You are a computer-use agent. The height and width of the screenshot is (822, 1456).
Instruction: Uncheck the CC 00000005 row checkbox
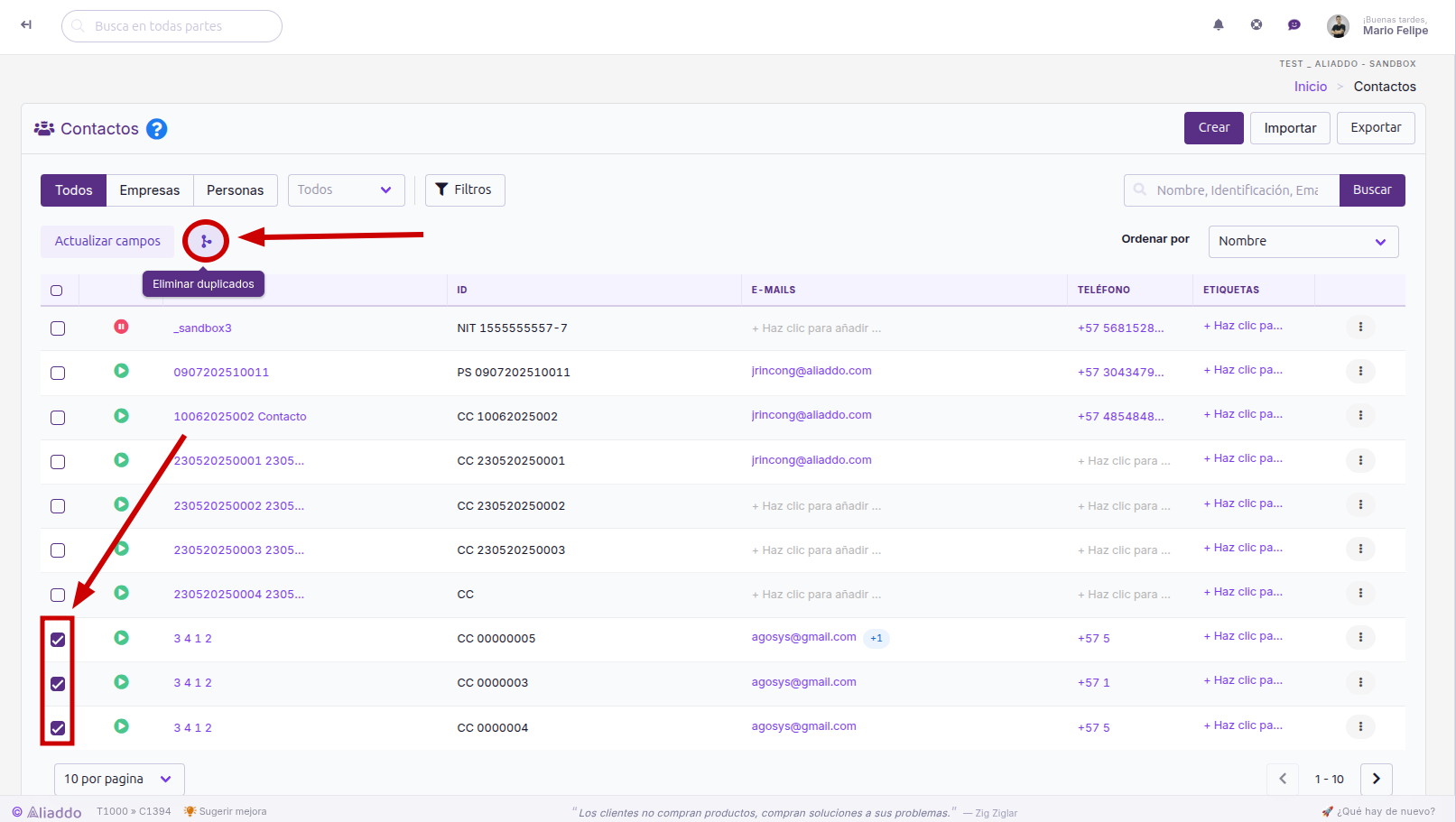[58, 640]
